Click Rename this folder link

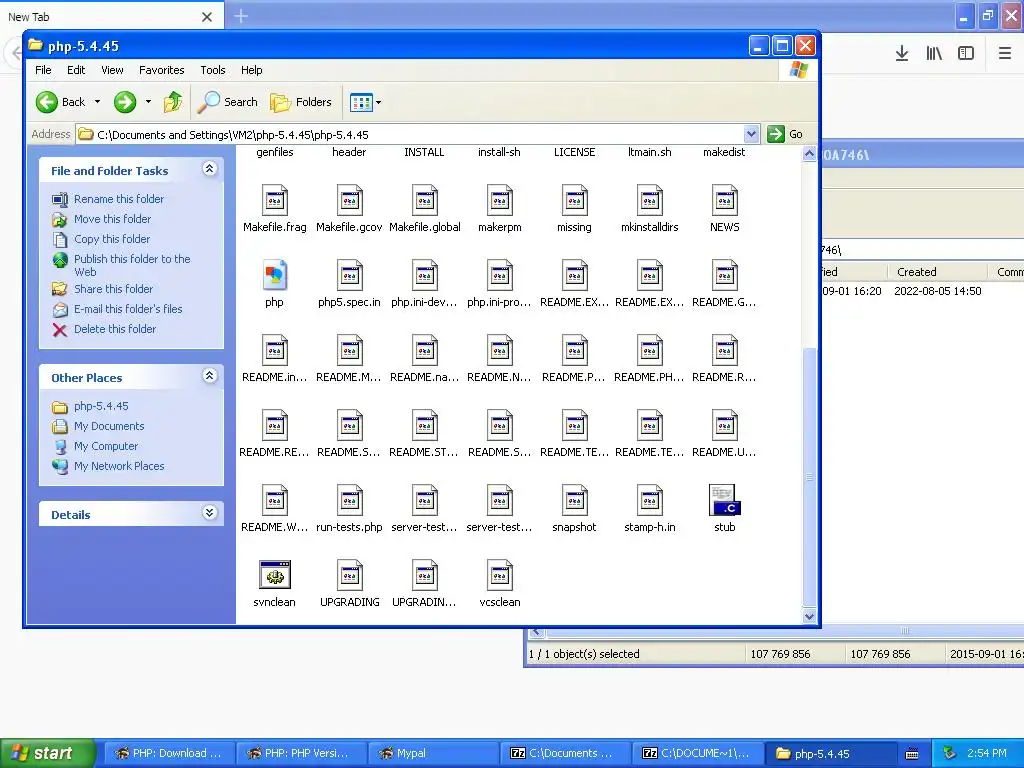(119, 199)
